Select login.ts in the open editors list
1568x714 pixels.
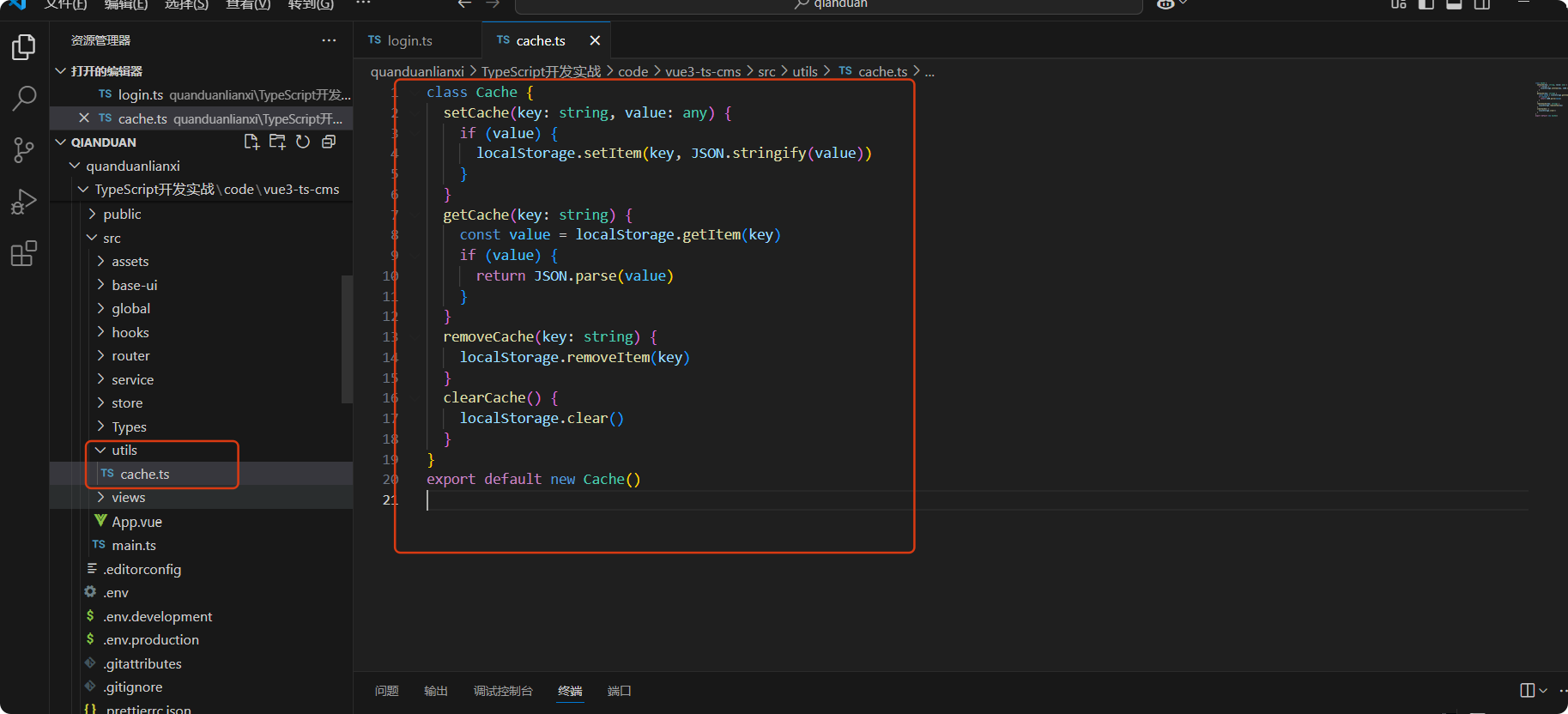click(x=201, y=94)
